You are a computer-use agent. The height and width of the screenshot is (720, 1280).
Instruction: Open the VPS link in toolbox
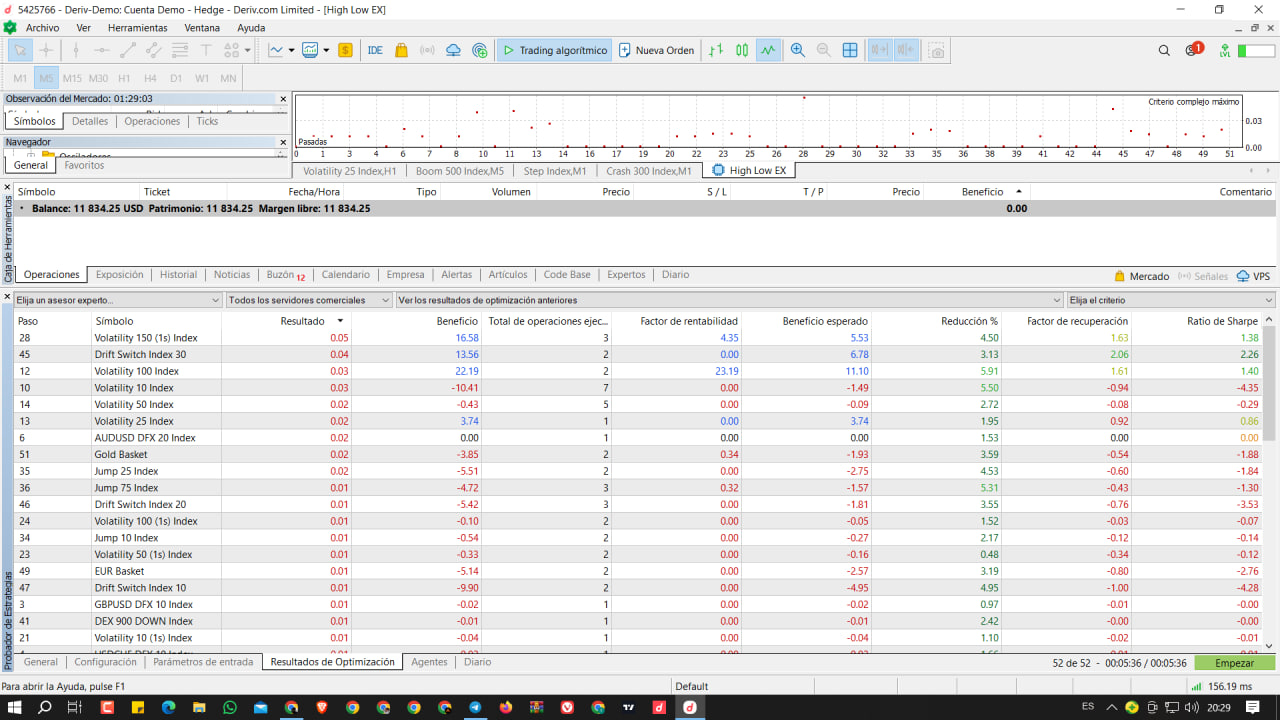[x=1254, y=276]
